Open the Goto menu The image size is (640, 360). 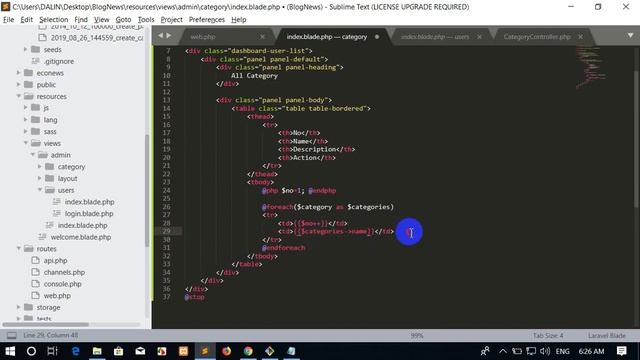(123, 20)
